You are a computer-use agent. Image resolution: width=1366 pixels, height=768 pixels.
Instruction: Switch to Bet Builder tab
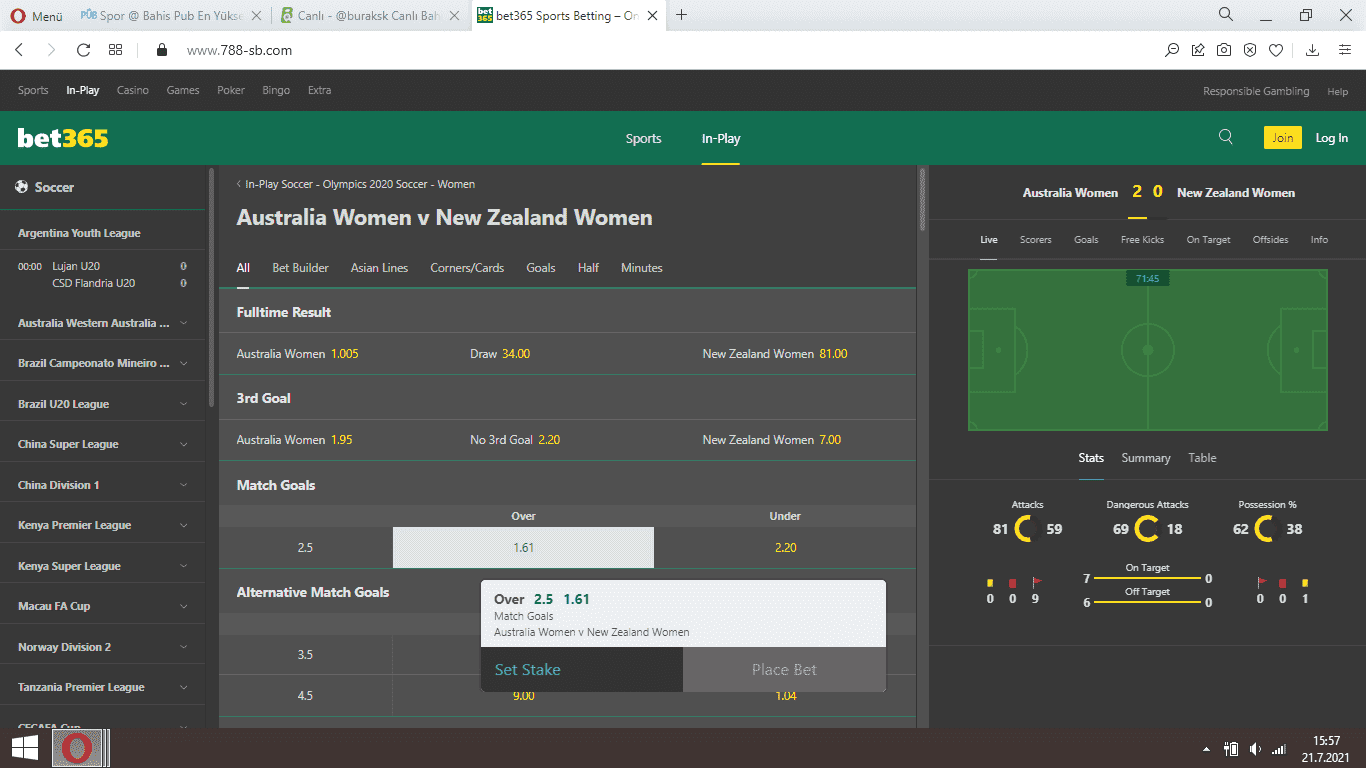(300, 268)
